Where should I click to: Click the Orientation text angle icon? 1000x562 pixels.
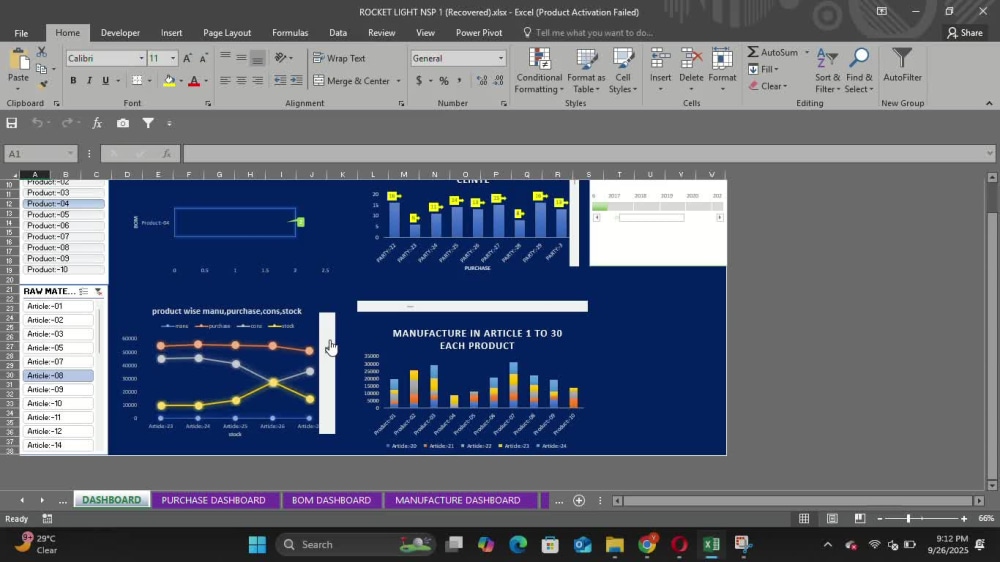coord(281,58)
